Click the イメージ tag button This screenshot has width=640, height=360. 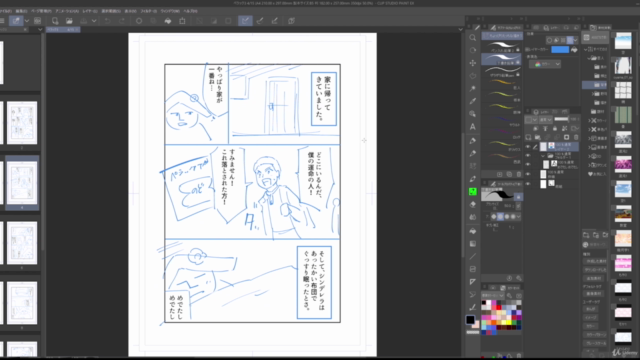click(591, 318)
